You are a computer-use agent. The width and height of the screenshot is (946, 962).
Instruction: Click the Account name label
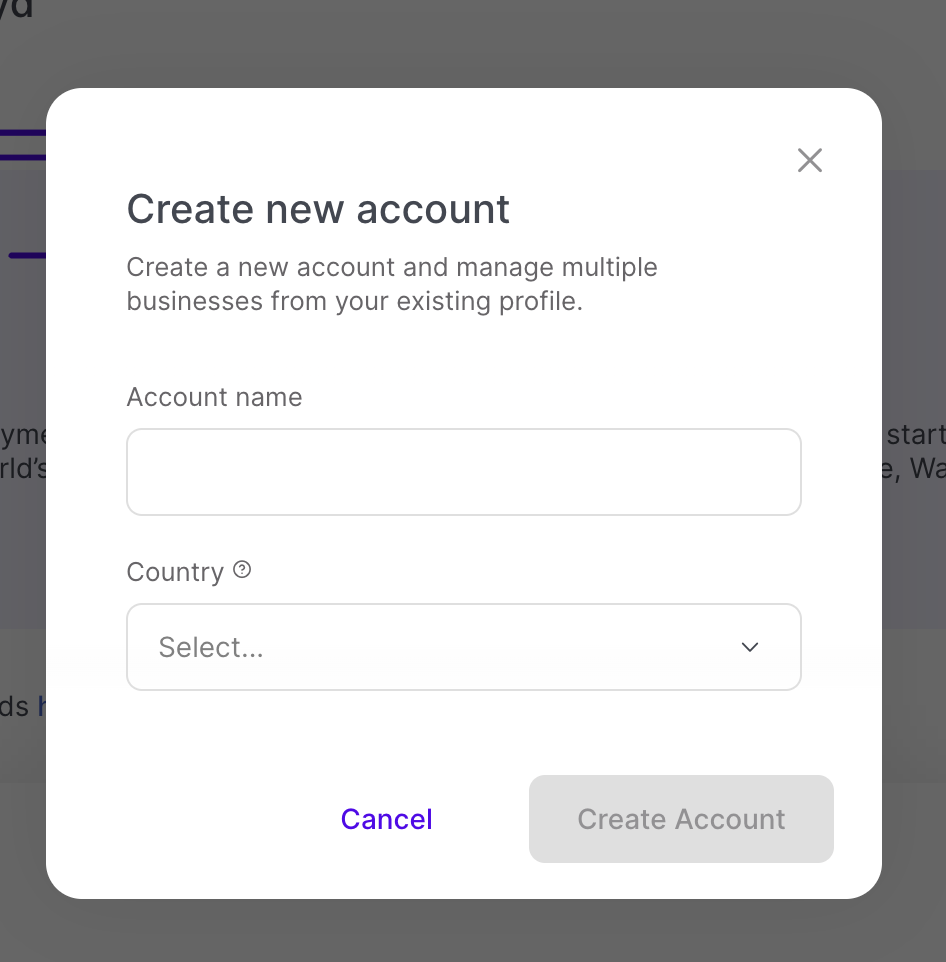tap(214, 397)
